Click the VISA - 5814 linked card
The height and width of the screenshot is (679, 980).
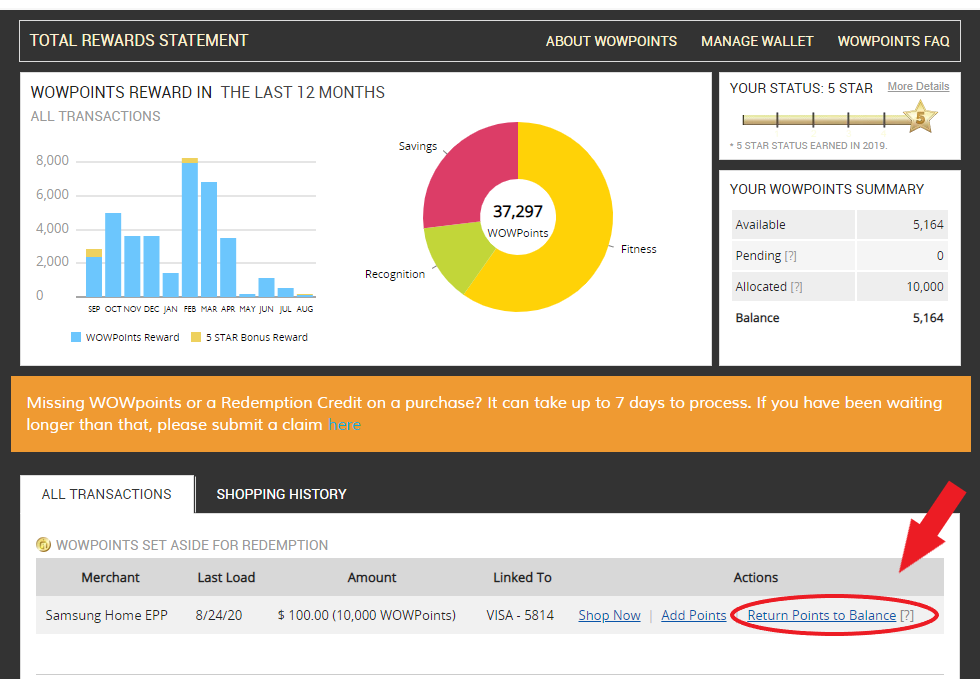[520, 615]
